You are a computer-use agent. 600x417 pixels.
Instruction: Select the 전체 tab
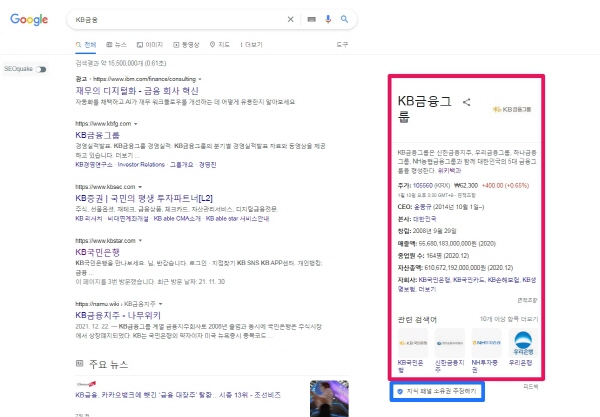[x=86, y=45]
